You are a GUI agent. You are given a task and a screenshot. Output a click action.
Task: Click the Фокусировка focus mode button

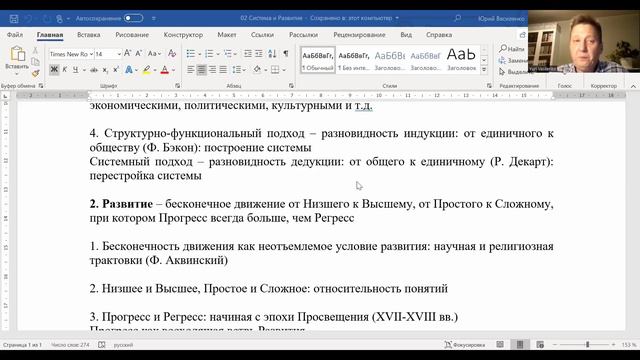click(464, 345)
